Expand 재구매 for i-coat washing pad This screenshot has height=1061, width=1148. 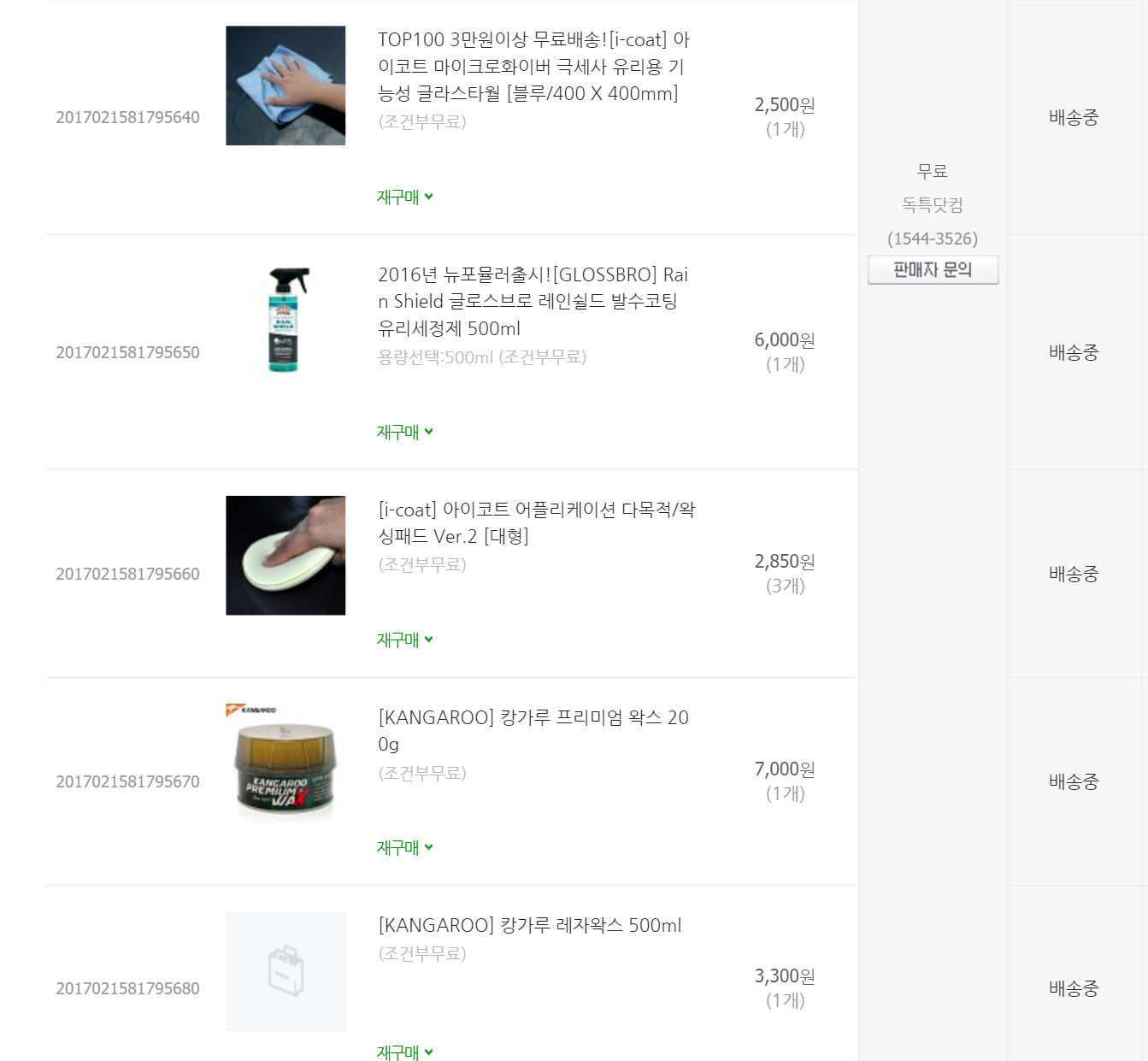tap(404, 640)
